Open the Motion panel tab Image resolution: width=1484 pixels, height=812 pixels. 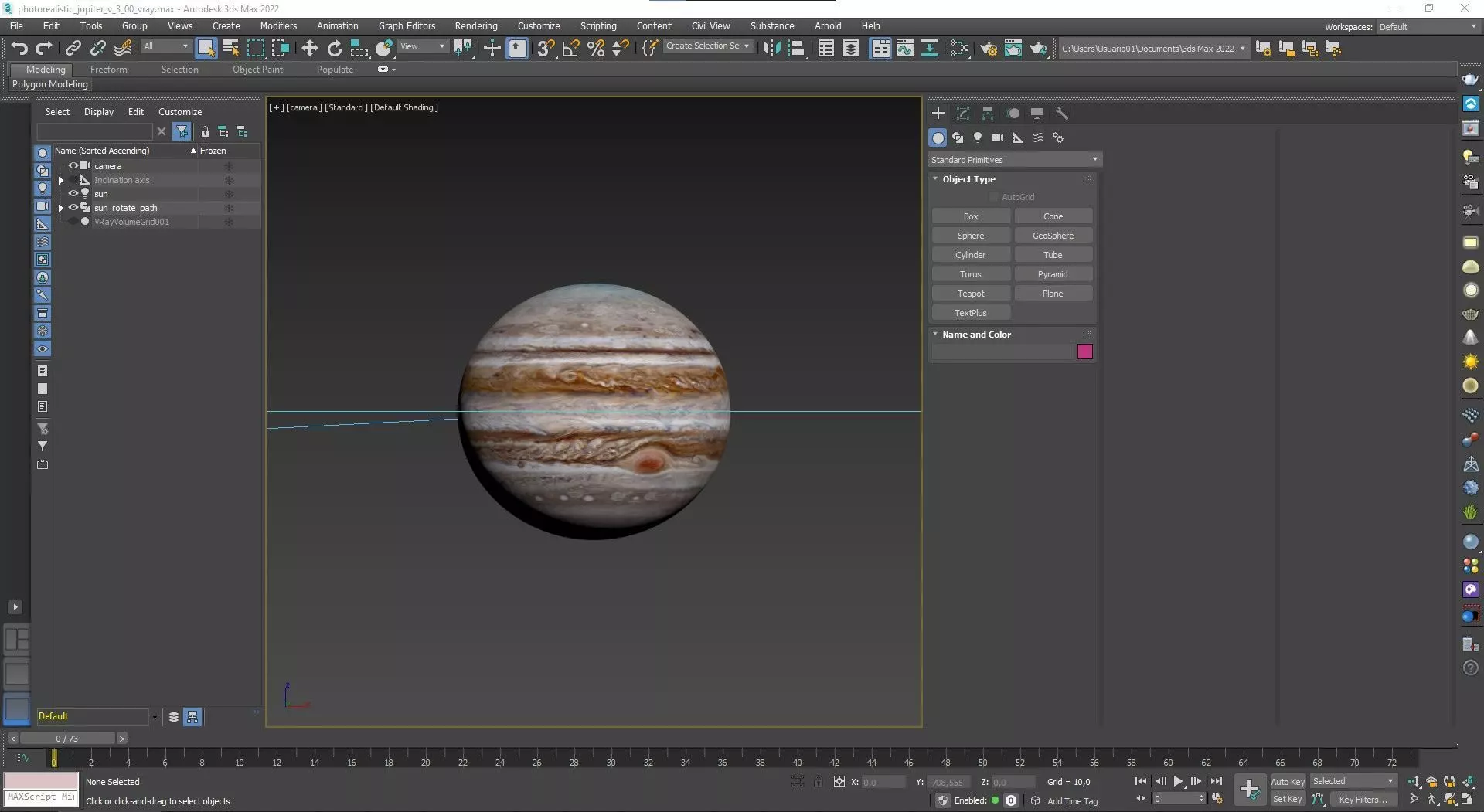pyautogui.click(x=1013, y=114)
